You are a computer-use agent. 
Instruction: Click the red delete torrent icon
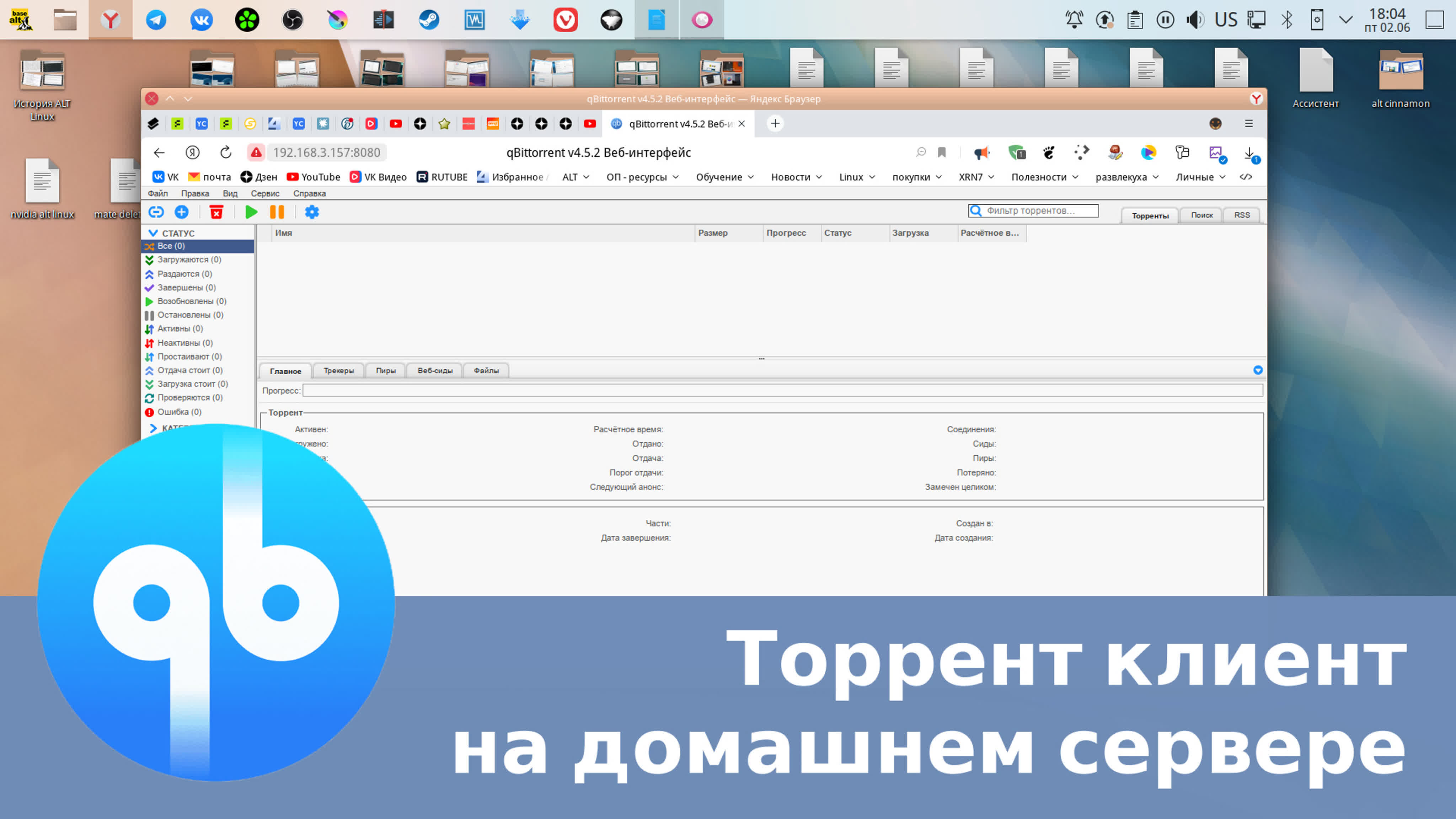(x=216, y=212)
